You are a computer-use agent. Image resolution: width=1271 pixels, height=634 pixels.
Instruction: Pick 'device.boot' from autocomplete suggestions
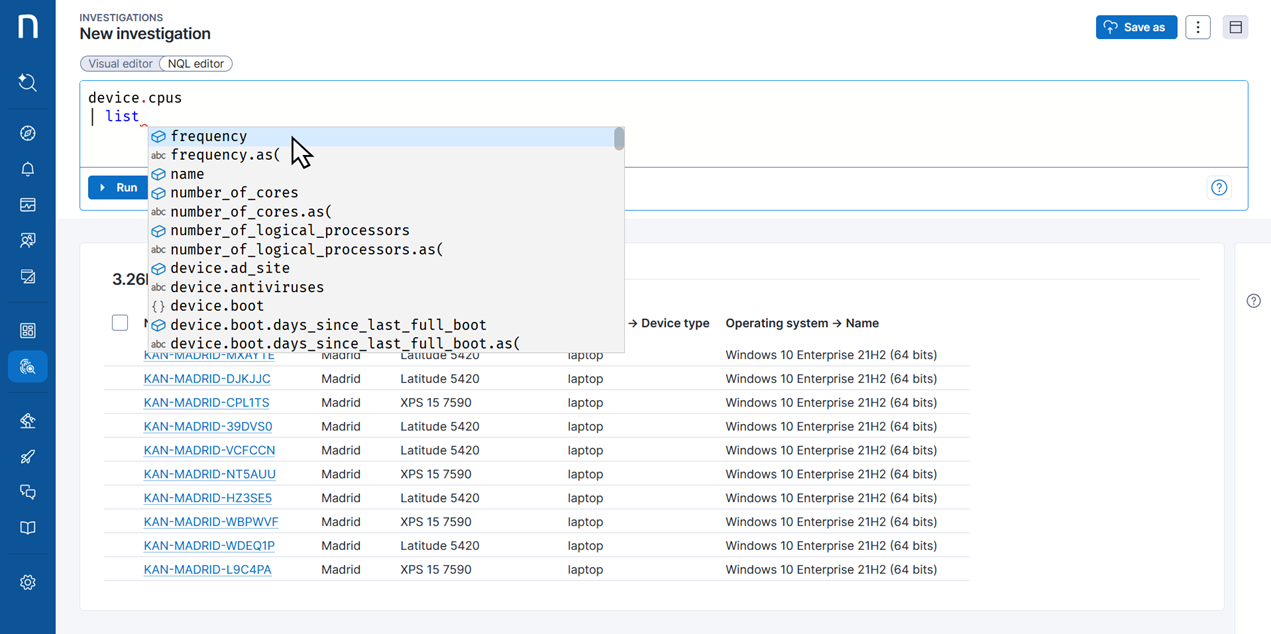point(217,306)
